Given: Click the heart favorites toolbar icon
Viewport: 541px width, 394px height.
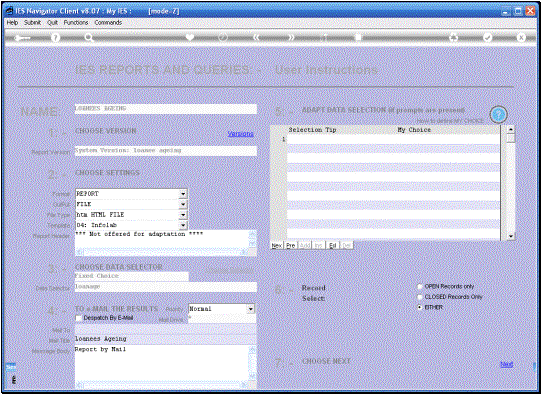Looking at the screenshot, I should (190, 37).
